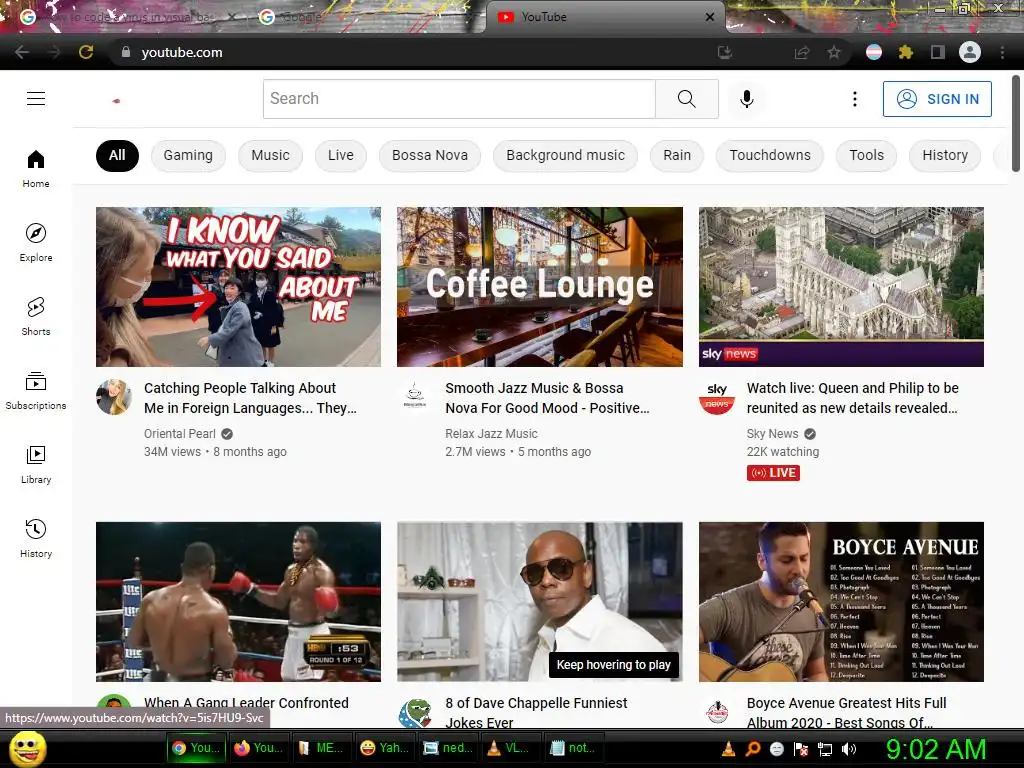Image resolution: width=1024 pixels, height=768 pixels.
Task: Open Library in the sidebar
Action: pyautogui.click(x=36, y=464)
